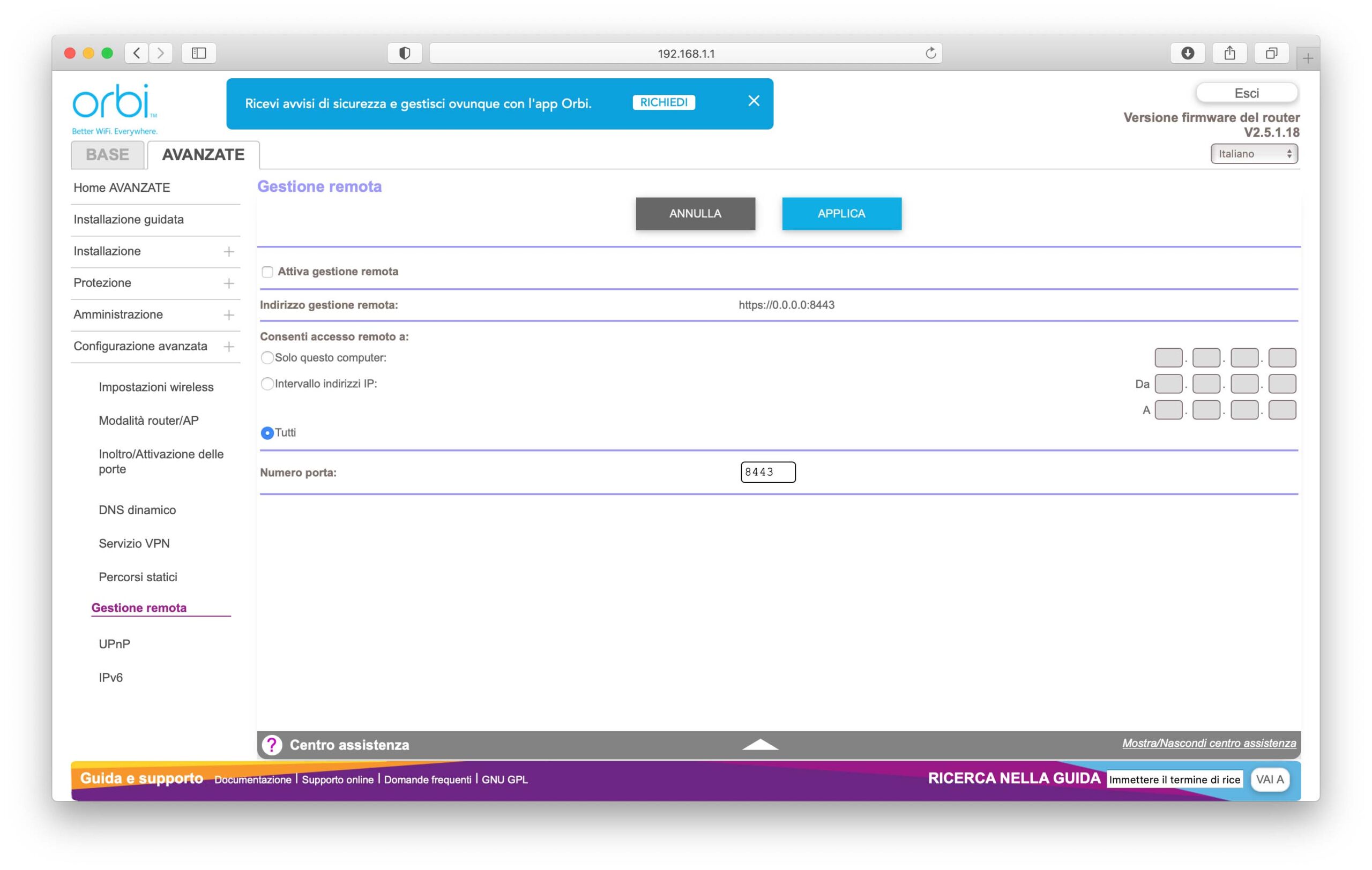
Task: Select Intervallo indirizzi IP option
Action: (267, 384)
